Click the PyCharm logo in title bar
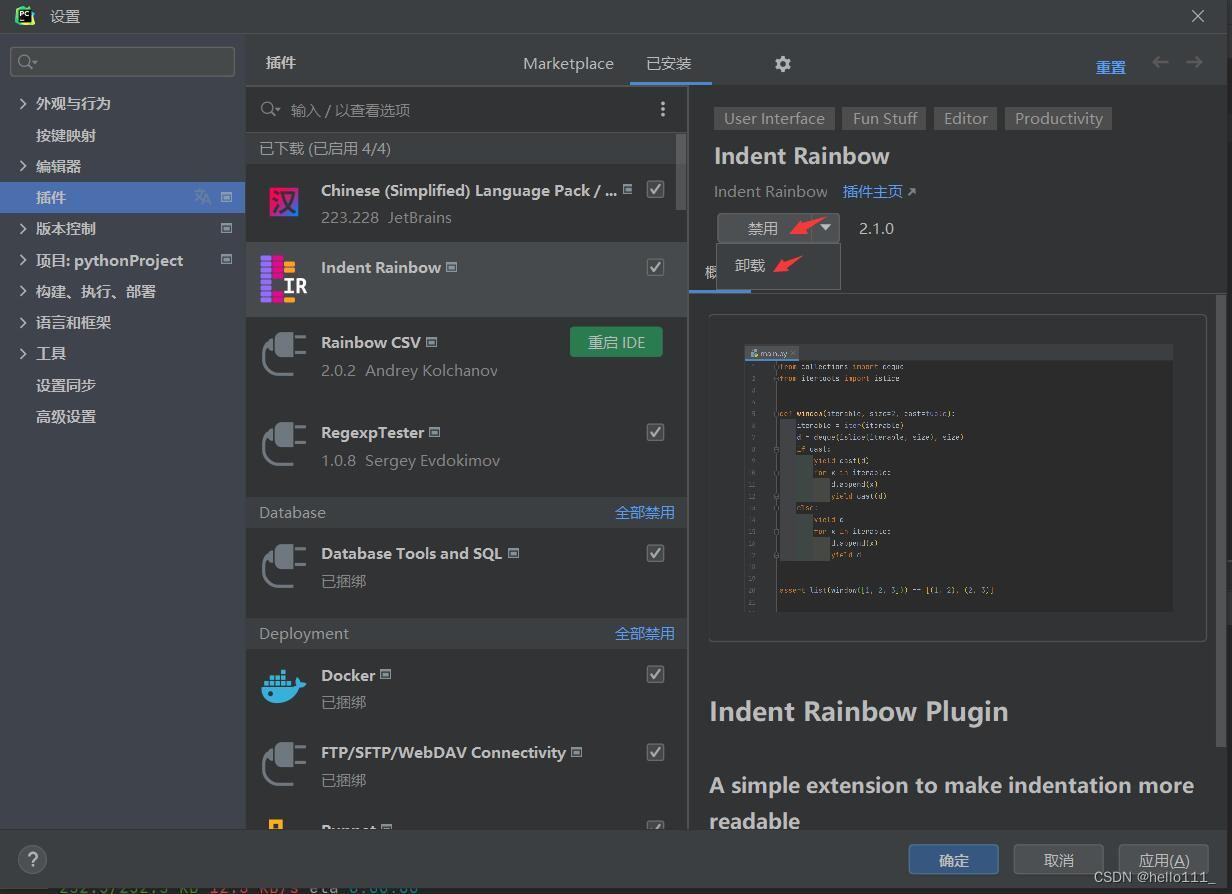This screenshot has width=1232, height=894. point(25,16)
